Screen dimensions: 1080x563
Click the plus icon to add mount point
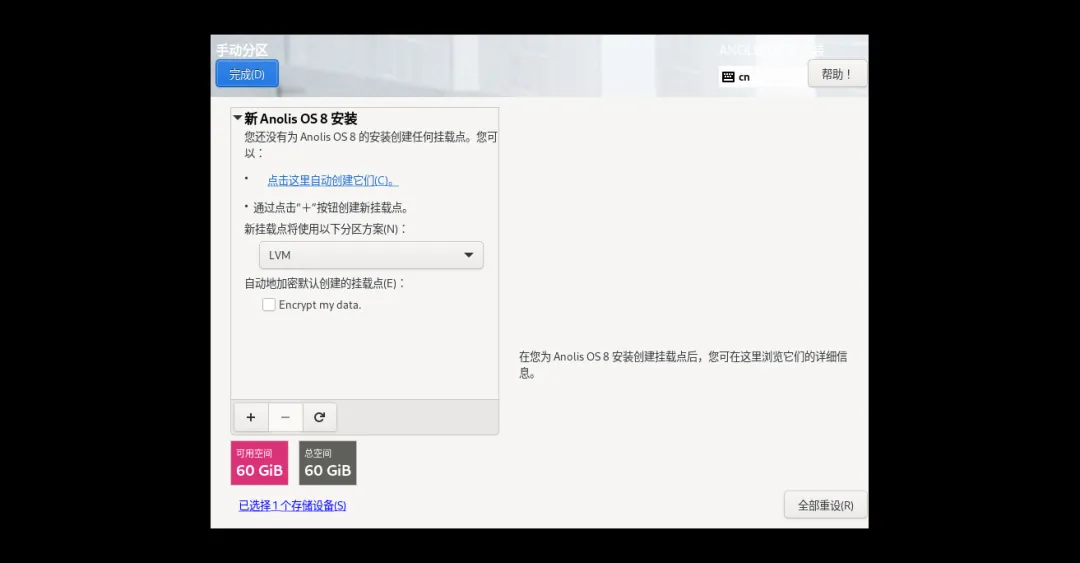coord(251,417)
